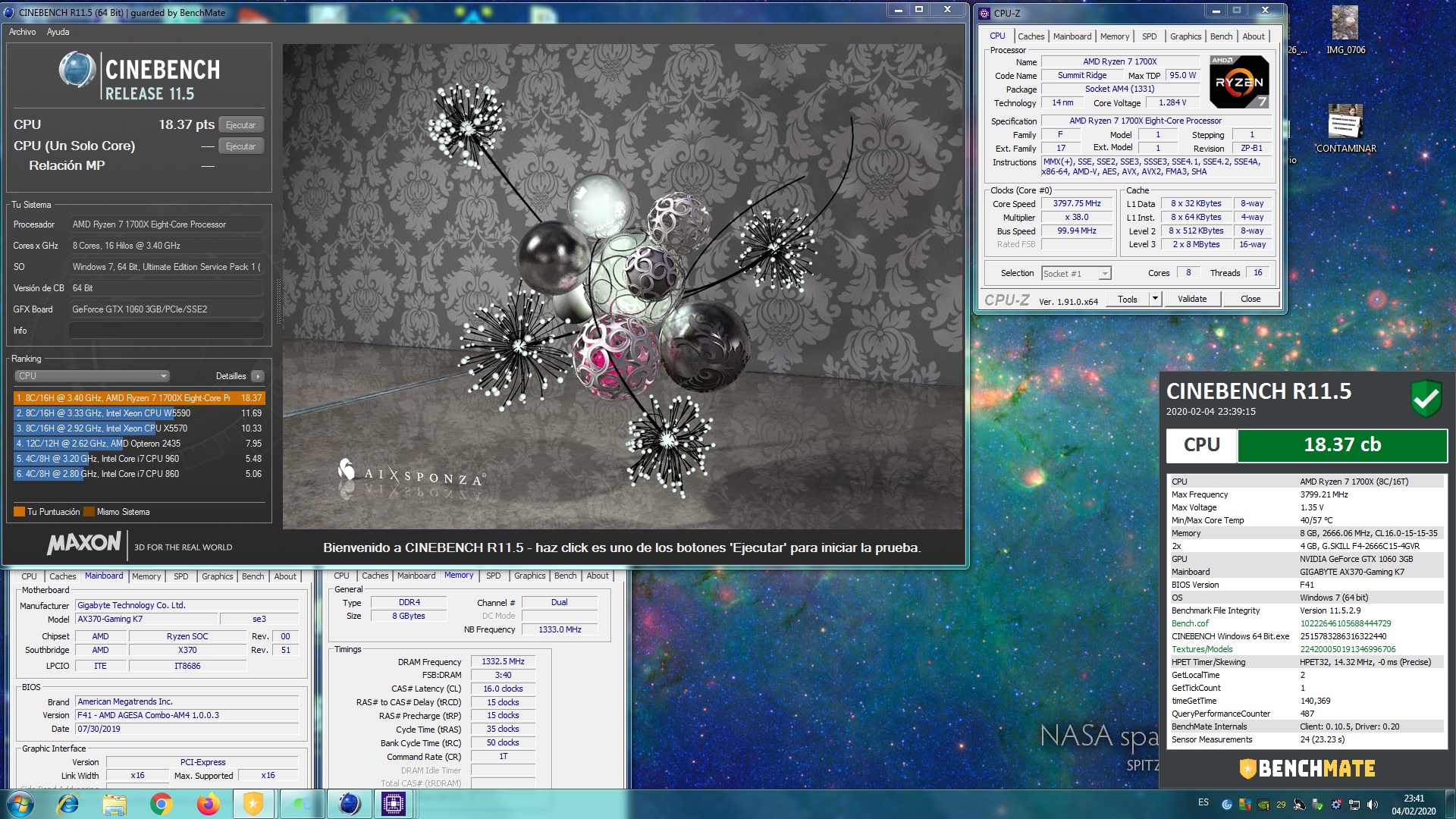Click Validate in CPU-Z
Viewport: 1456px width, 819px height.
point(1192,299)
